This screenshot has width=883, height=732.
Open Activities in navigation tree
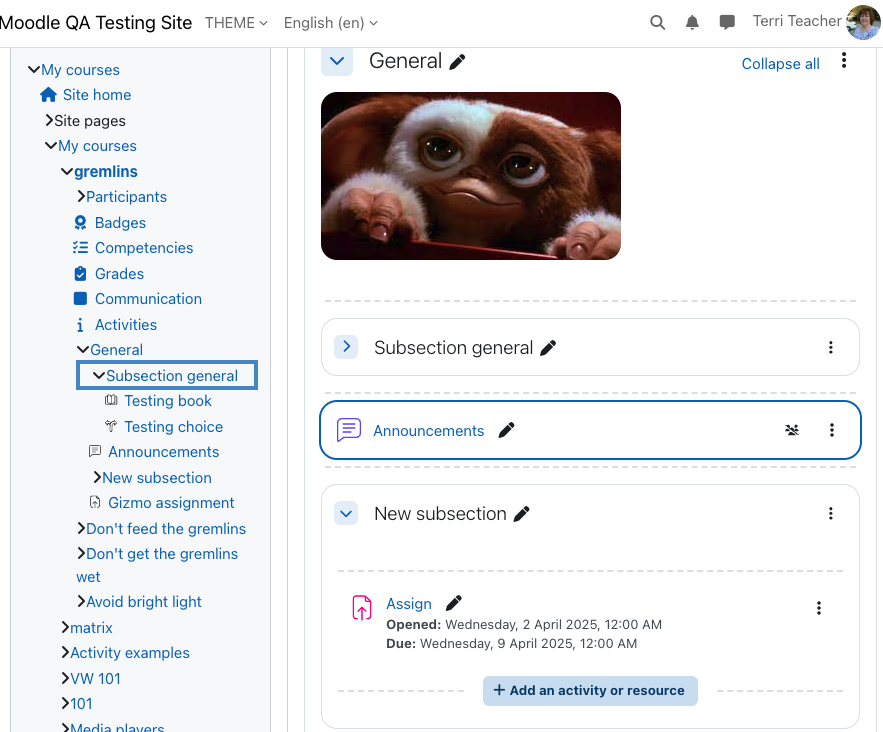[126, 325]
